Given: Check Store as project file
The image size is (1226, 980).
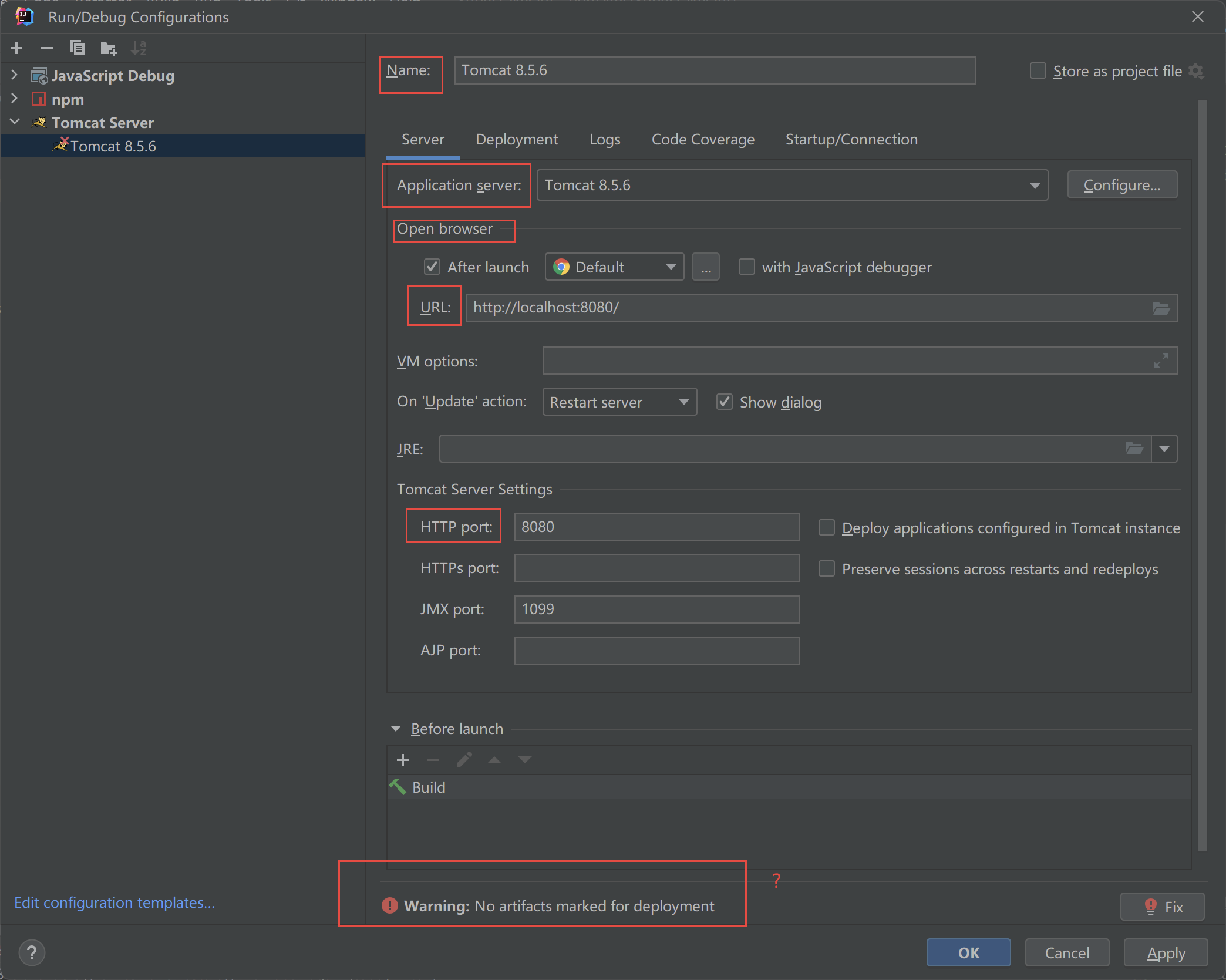Looking at the screenshot, I should click(1038, 71).
